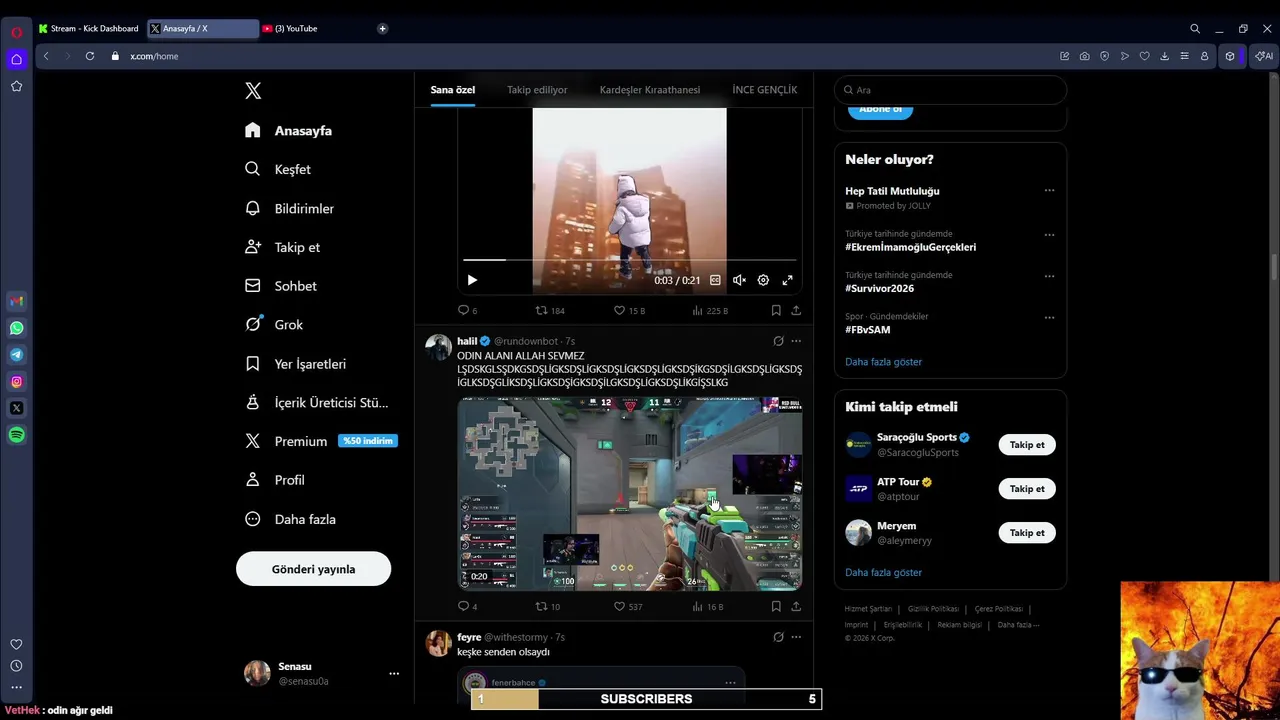Open options for Hep Tatil Mutluluğu trend

click(1049, 190)
